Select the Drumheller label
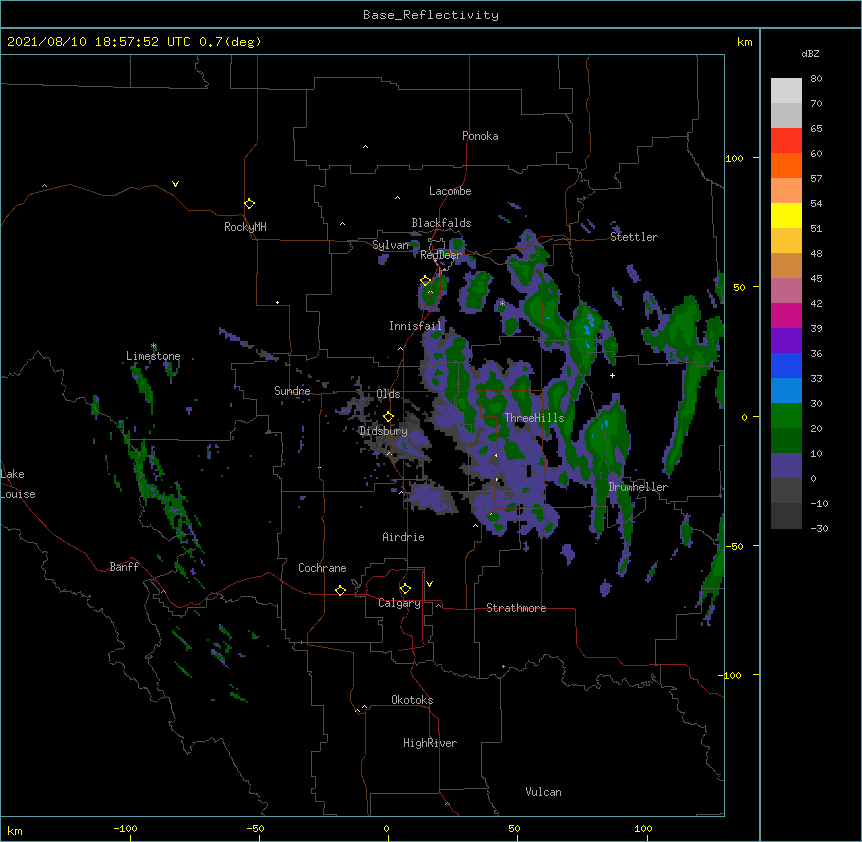This screenshot has width=862, height=842. 638,487
